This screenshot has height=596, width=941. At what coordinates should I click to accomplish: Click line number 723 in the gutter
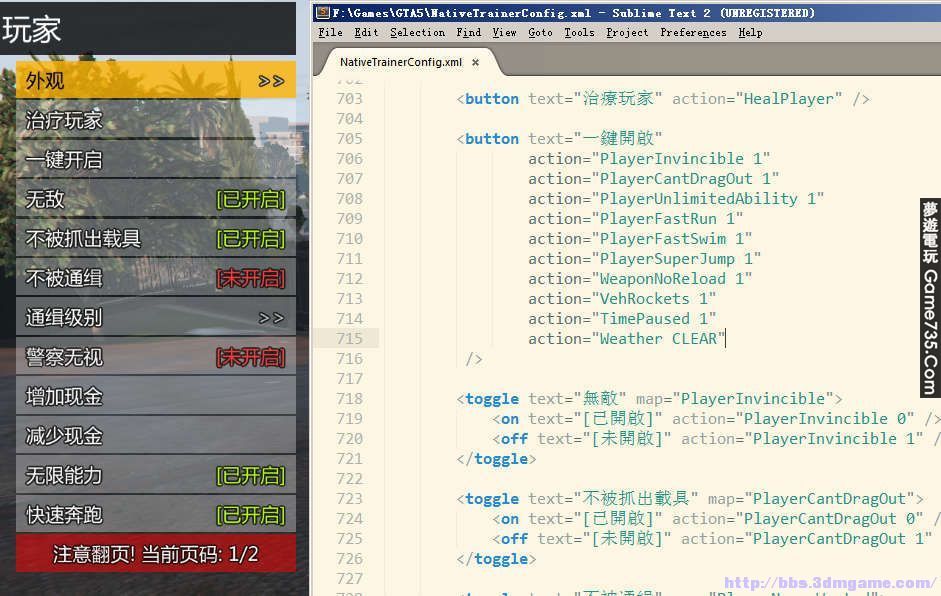[349, 499]
